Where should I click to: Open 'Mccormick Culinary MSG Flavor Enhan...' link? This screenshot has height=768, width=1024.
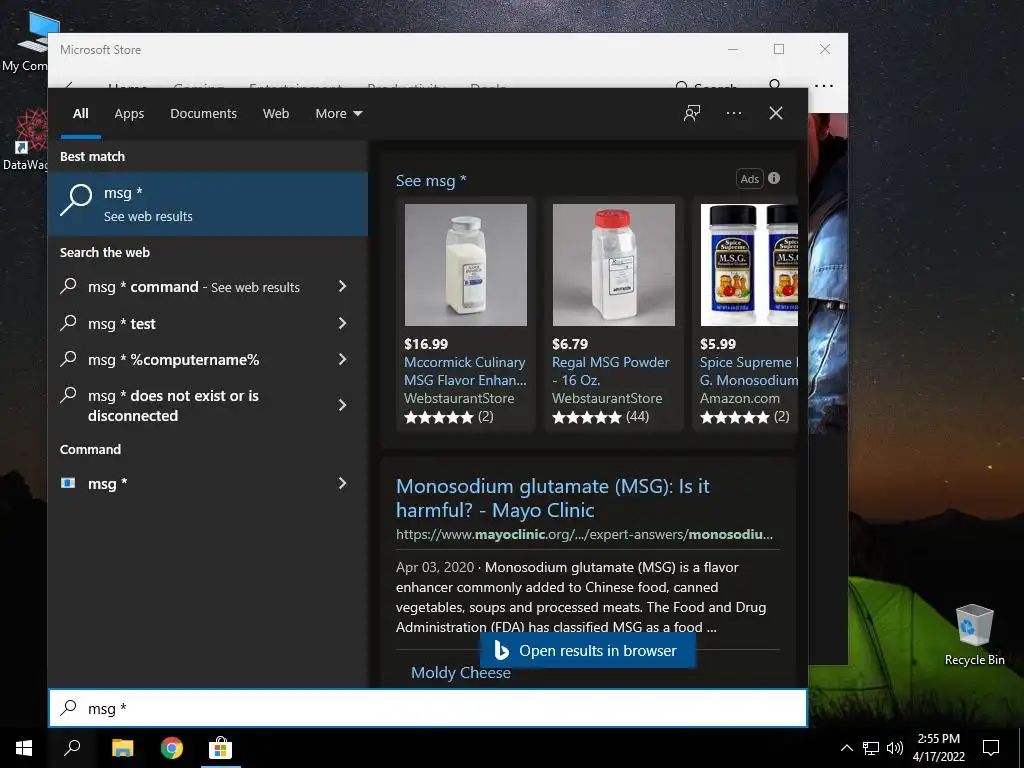point(465,371)
